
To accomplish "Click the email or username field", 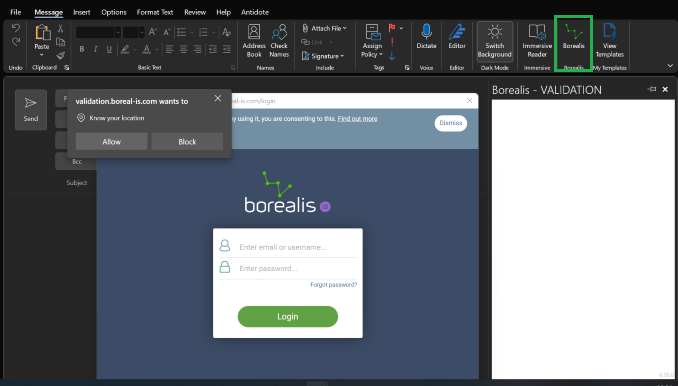I will tap(288, 247).
